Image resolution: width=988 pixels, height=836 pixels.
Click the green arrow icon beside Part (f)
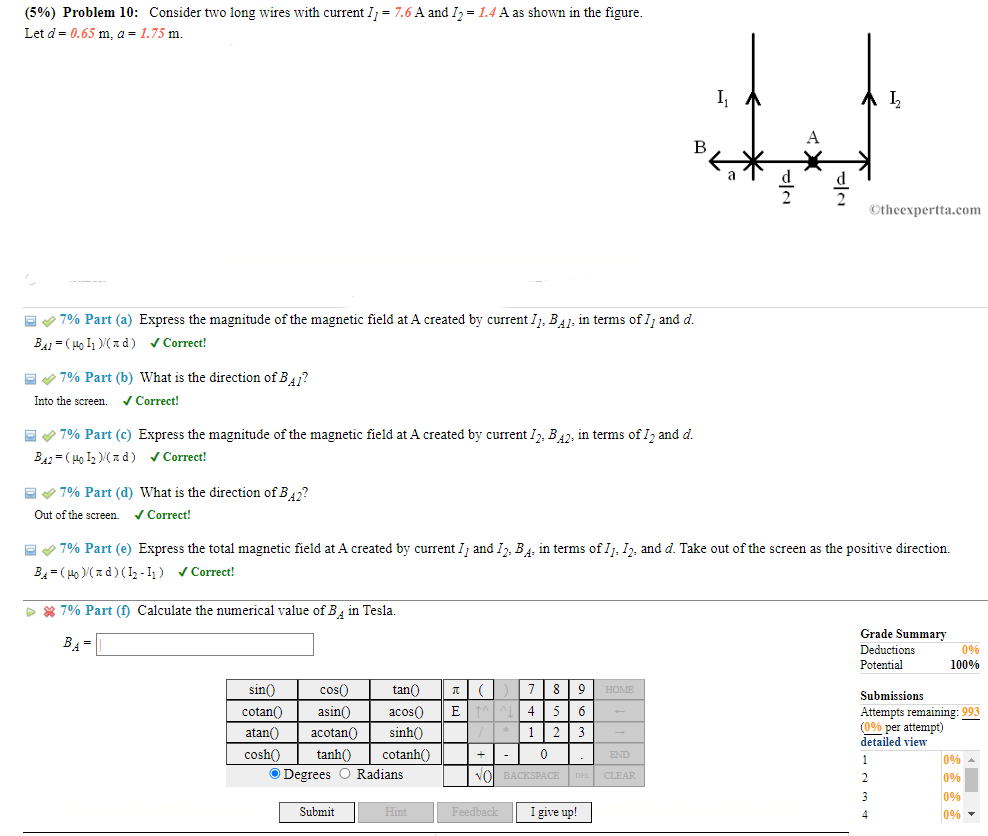click(x=29, y=610)
